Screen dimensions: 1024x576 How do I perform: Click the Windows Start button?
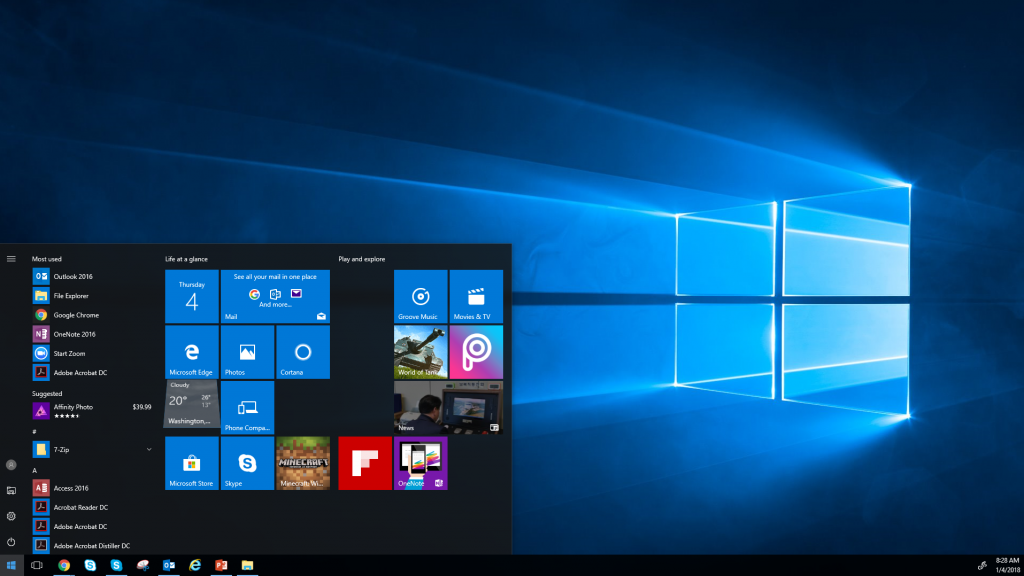(x=11, y=566)
